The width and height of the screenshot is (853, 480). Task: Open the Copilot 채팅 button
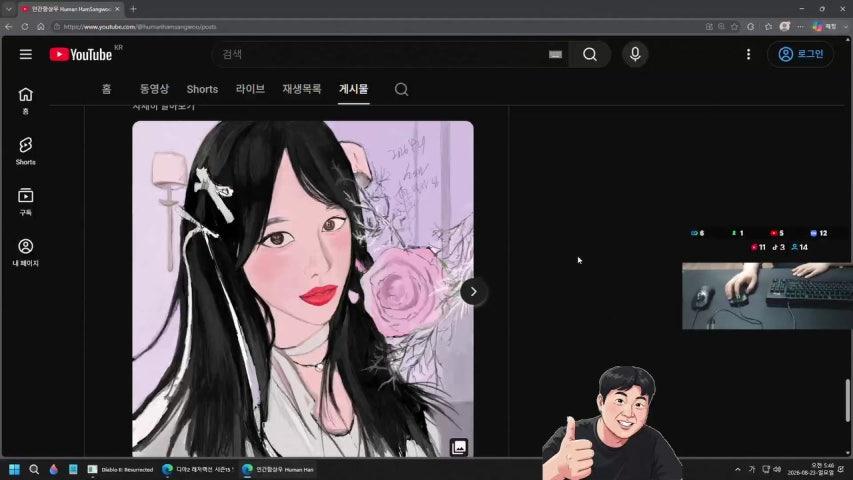pos(824,26)
